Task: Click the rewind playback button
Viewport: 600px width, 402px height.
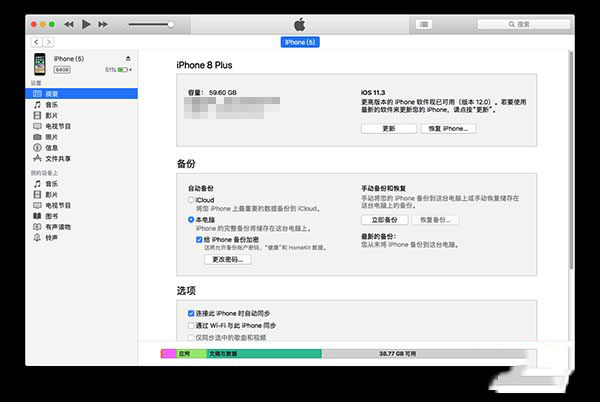Action: click(x=69, y=24)
